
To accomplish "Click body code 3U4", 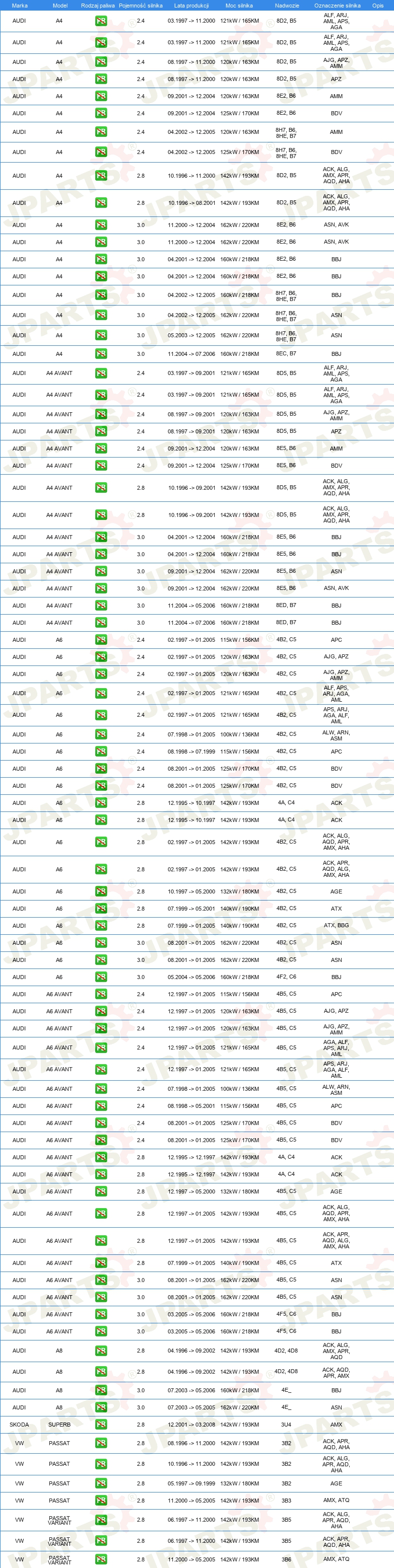I will click(x=286, y=1425).
